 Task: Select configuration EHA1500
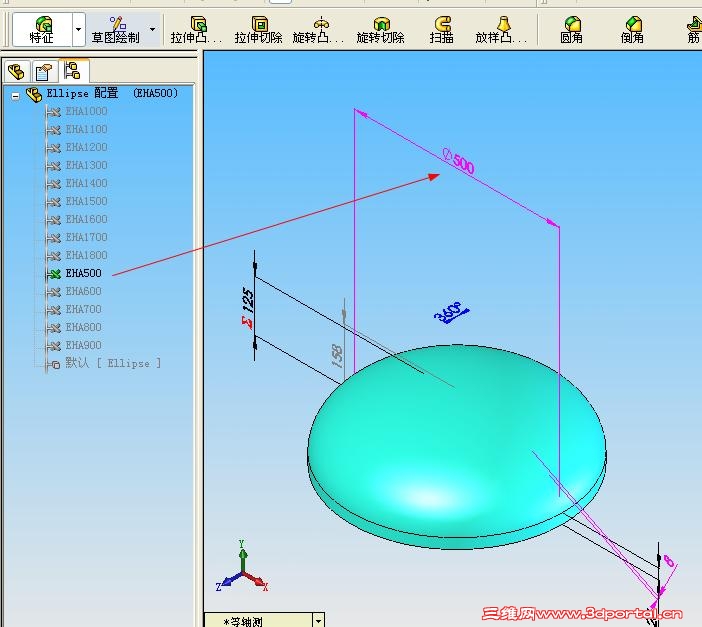[x=86, y=201]
